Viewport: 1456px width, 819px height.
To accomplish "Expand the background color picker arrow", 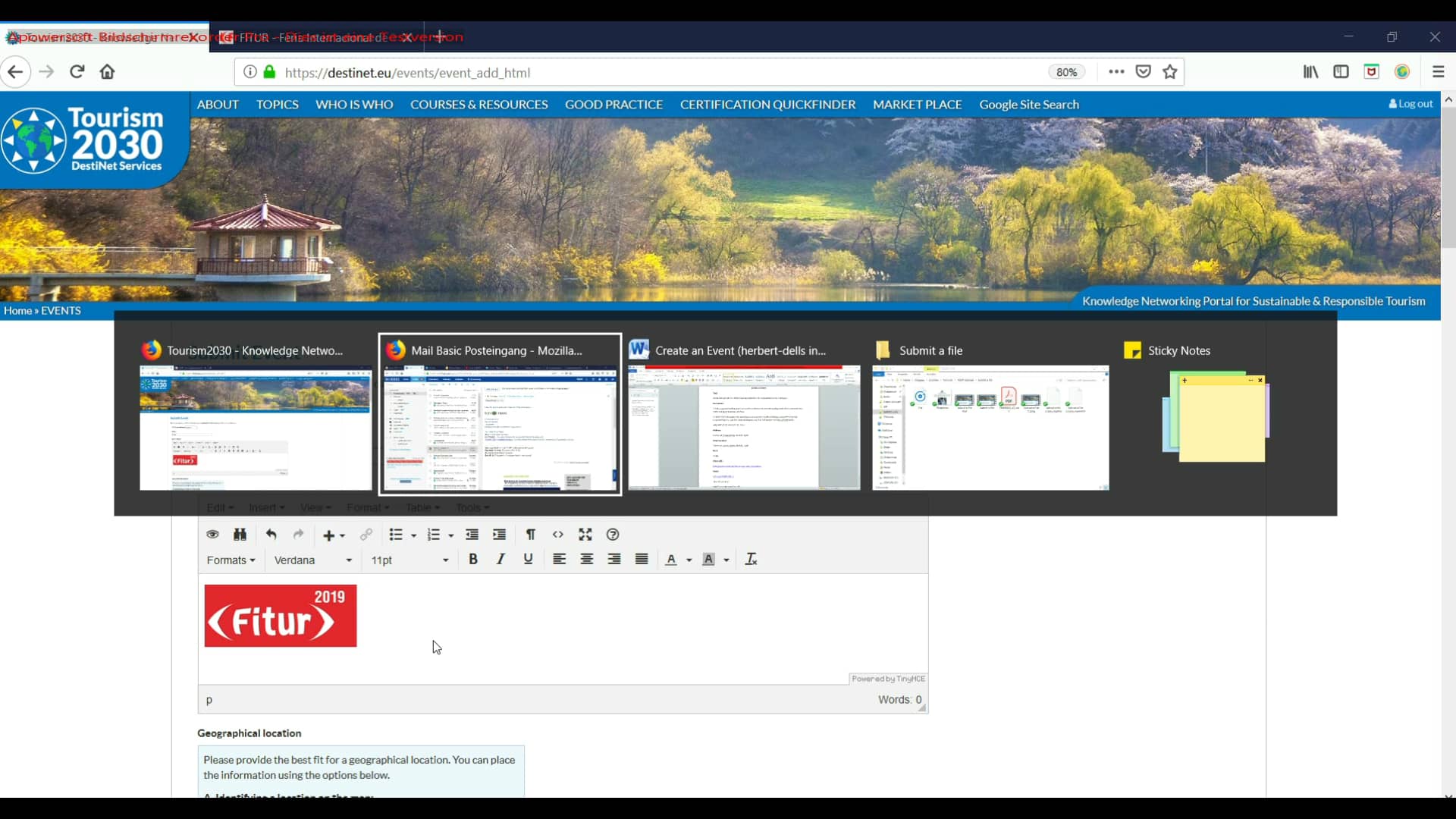I will click(726, 560).
